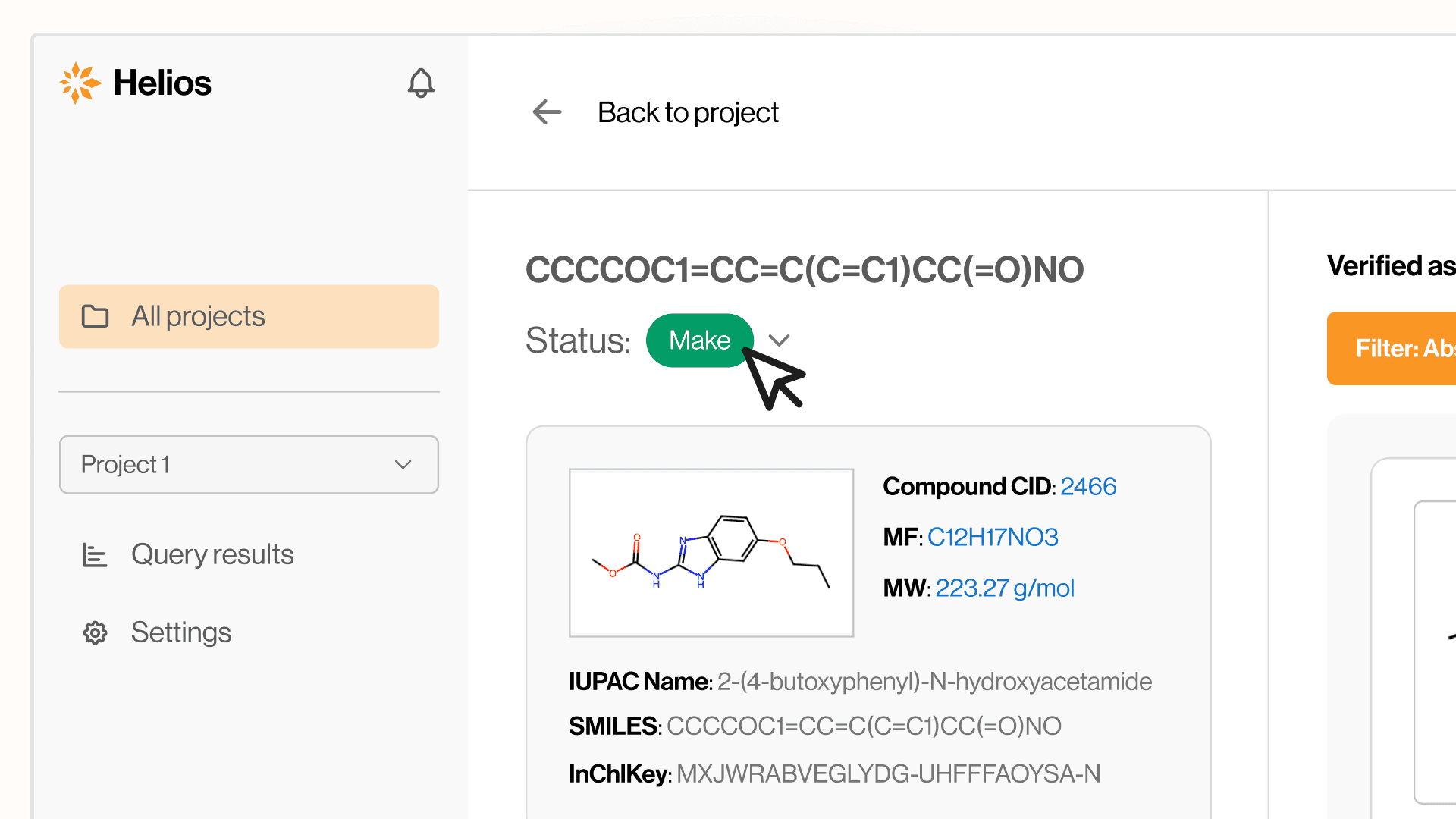Click the Query results chart icon

tap(95, 555)
